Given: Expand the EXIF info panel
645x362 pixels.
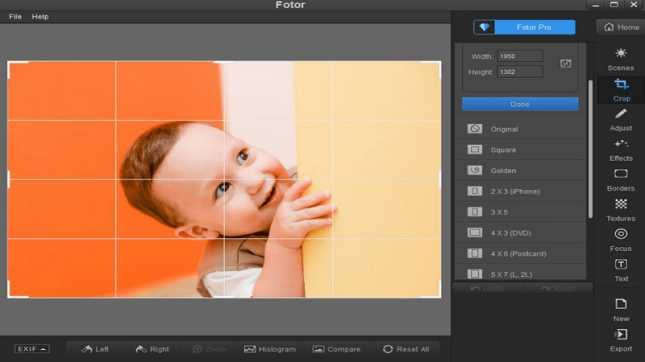Looking at the screenshot, I should point(32,349).
